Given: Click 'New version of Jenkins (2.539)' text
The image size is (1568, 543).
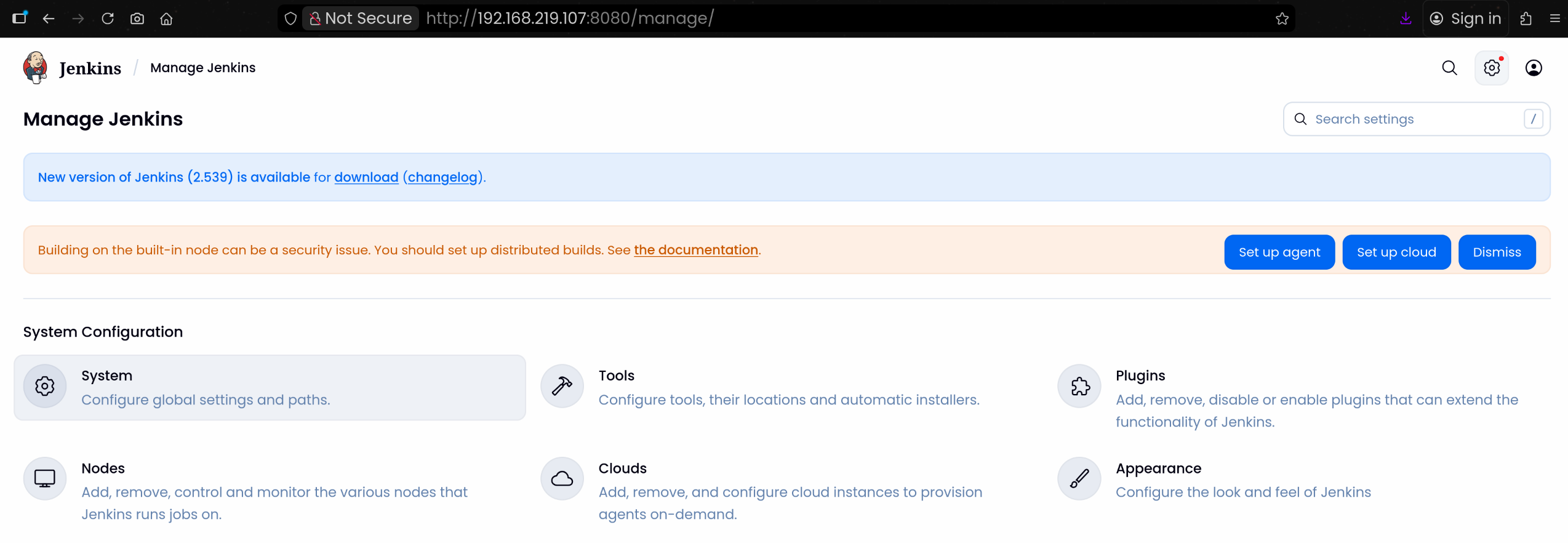Looking at the screenshot, I should tap(135, 177).
